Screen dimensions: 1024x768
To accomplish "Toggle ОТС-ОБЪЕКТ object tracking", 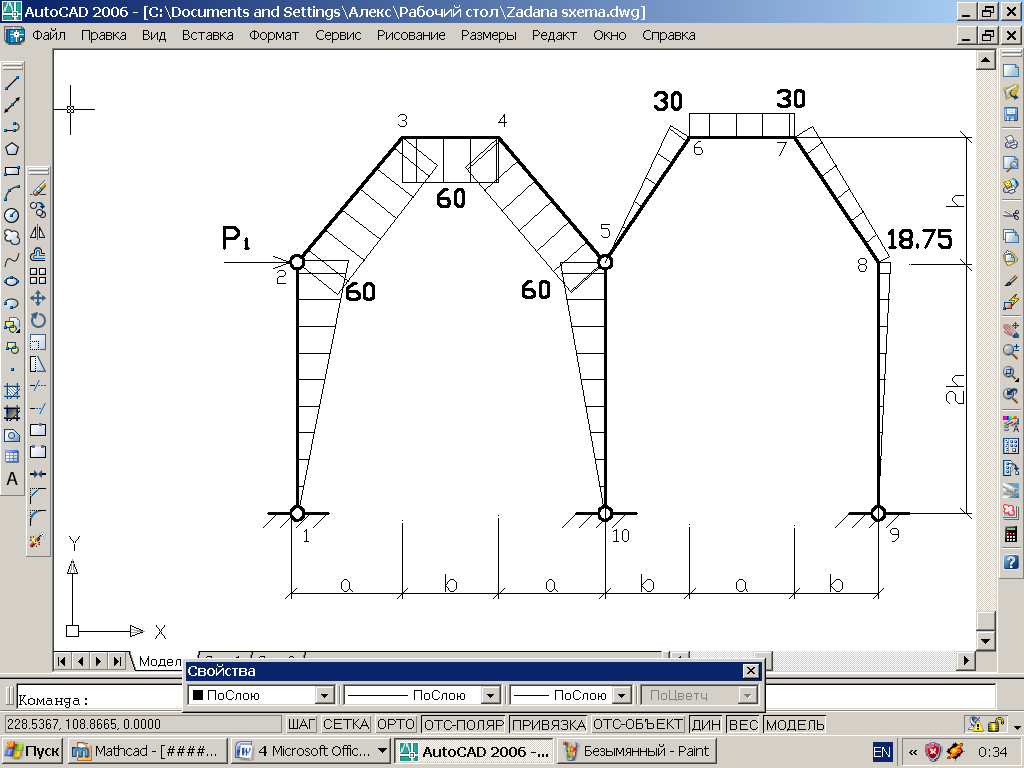I will 638,724.
